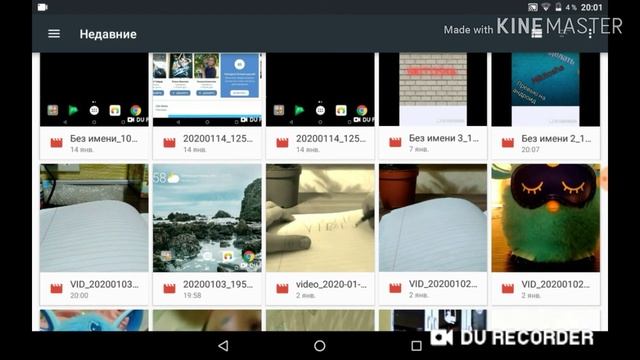Click the 7 янв. date on Без имени 3_1...

(x=419, y=149)
